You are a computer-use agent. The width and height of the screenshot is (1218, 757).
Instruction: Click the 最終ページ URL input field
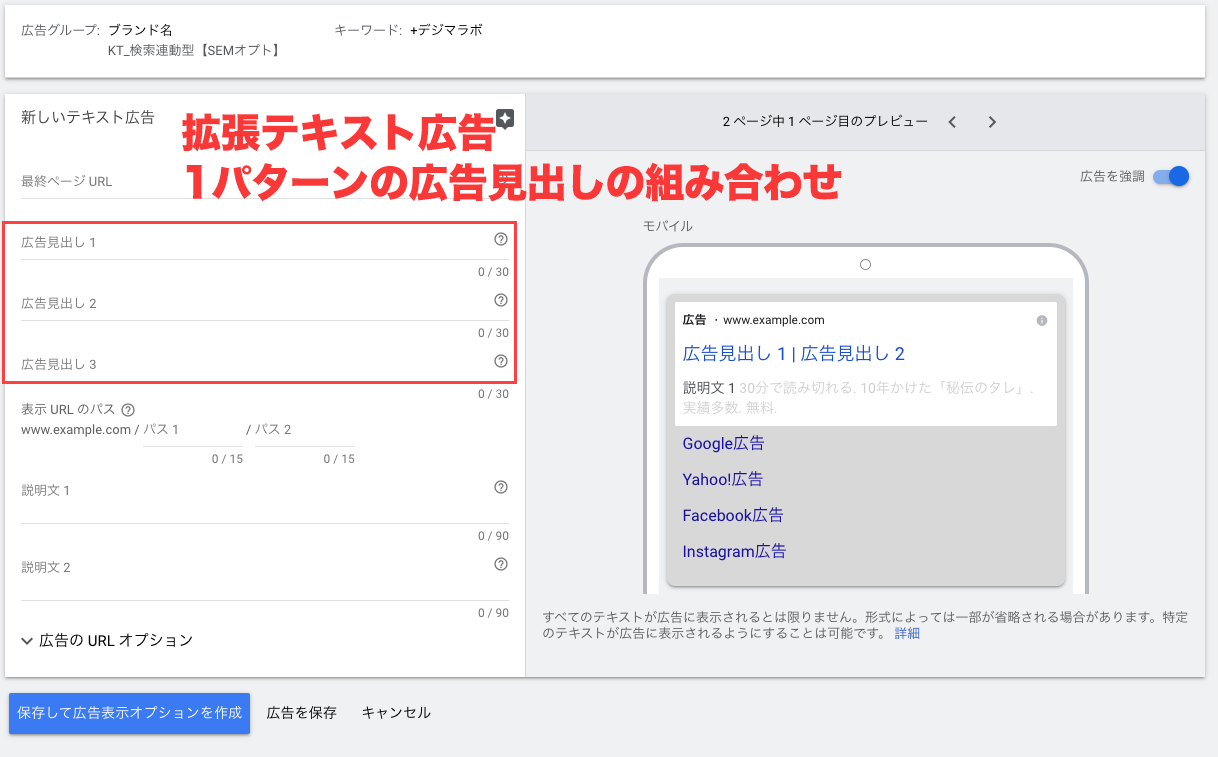[265, 183]
